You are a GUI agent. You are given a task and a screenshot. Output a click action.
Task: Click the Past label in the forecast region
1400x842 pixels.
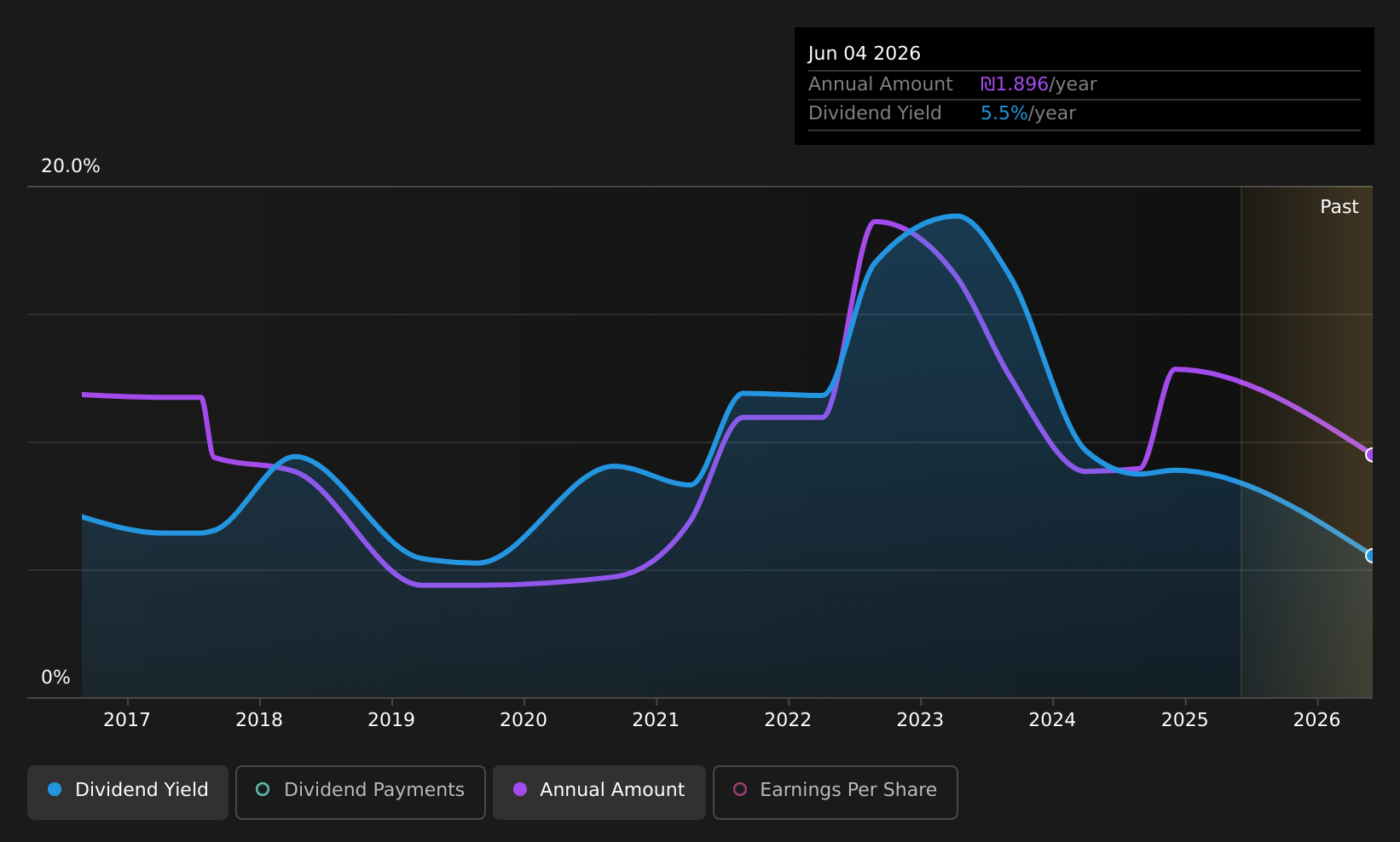(x=1339, y=207)
